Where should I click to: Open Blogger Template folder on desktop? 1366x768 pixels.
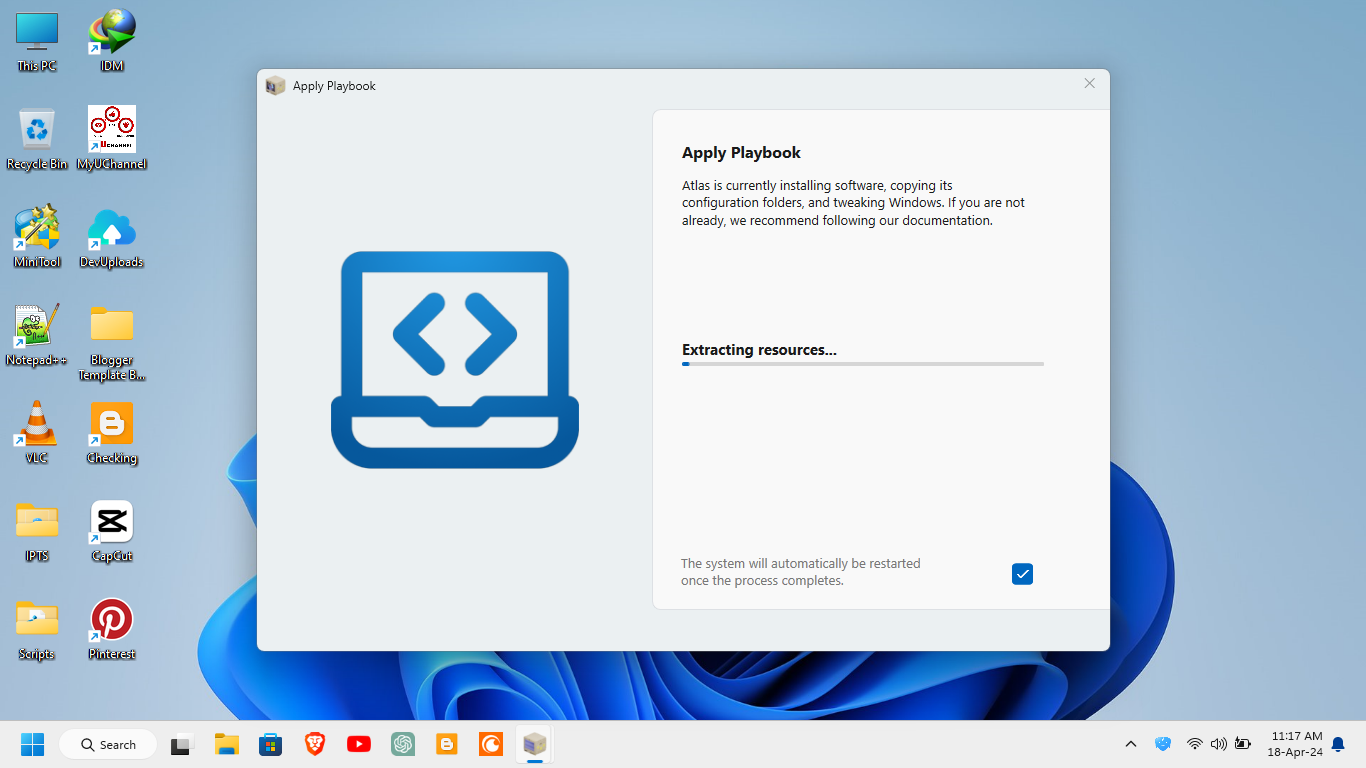[112, 343]
